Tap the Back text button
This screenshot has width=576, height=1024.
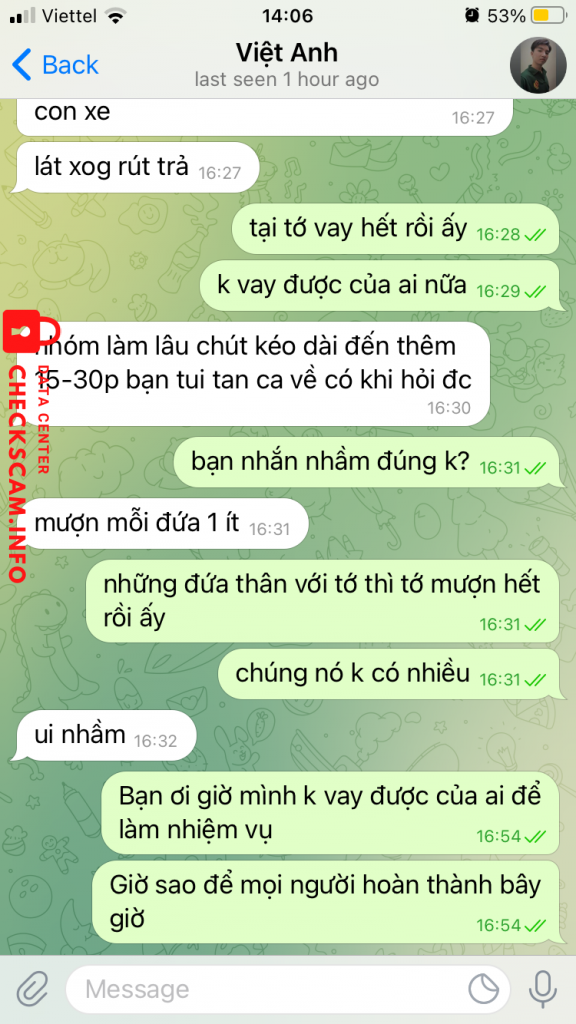[x=70, y=65]
